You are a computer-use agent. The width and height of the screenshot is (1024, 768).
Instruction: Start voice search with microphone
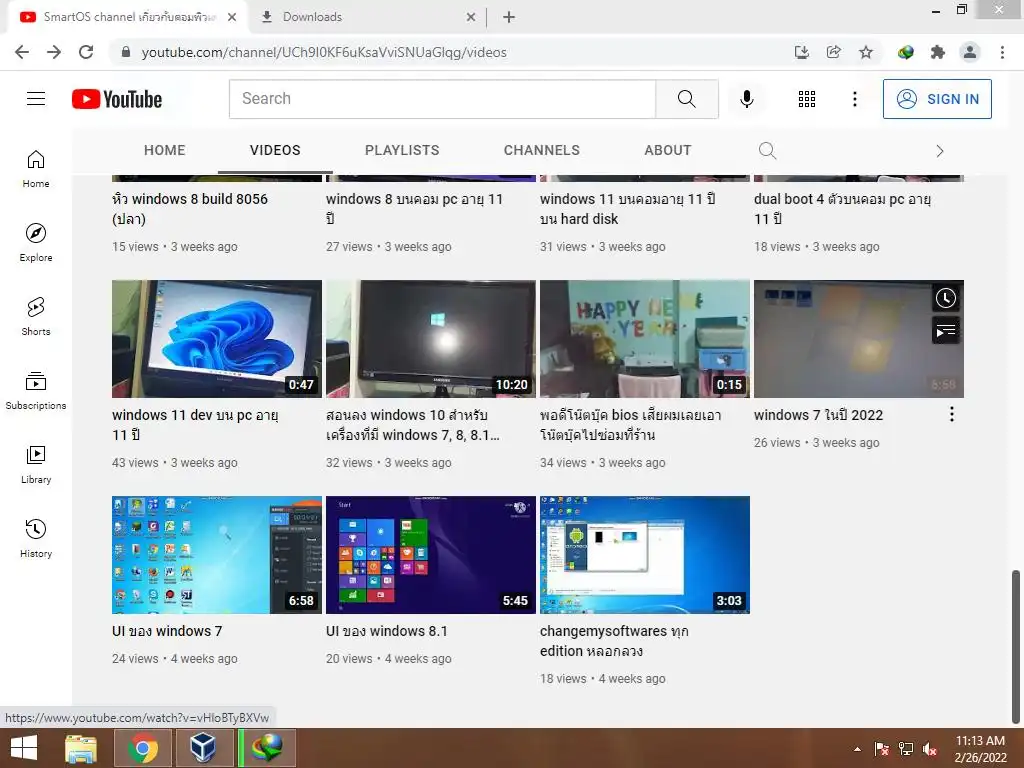(x=746, y=99)
